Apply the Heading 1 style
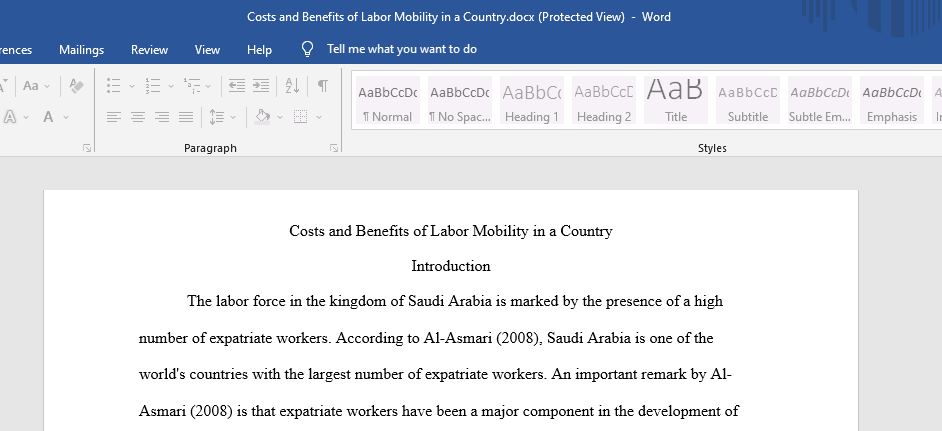The width and height of the screenshot is (942, 431). pyautogui.click(x=532, y=100)
